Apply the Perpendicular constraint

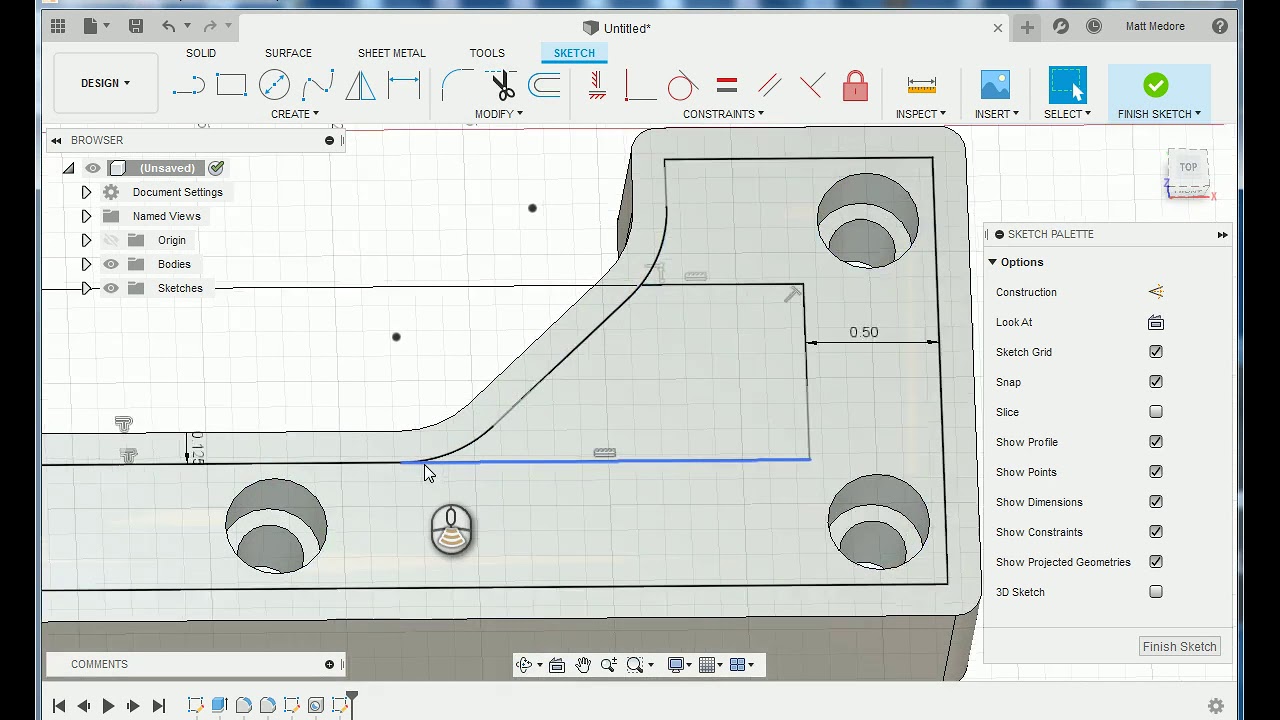(x=639, y=86)
